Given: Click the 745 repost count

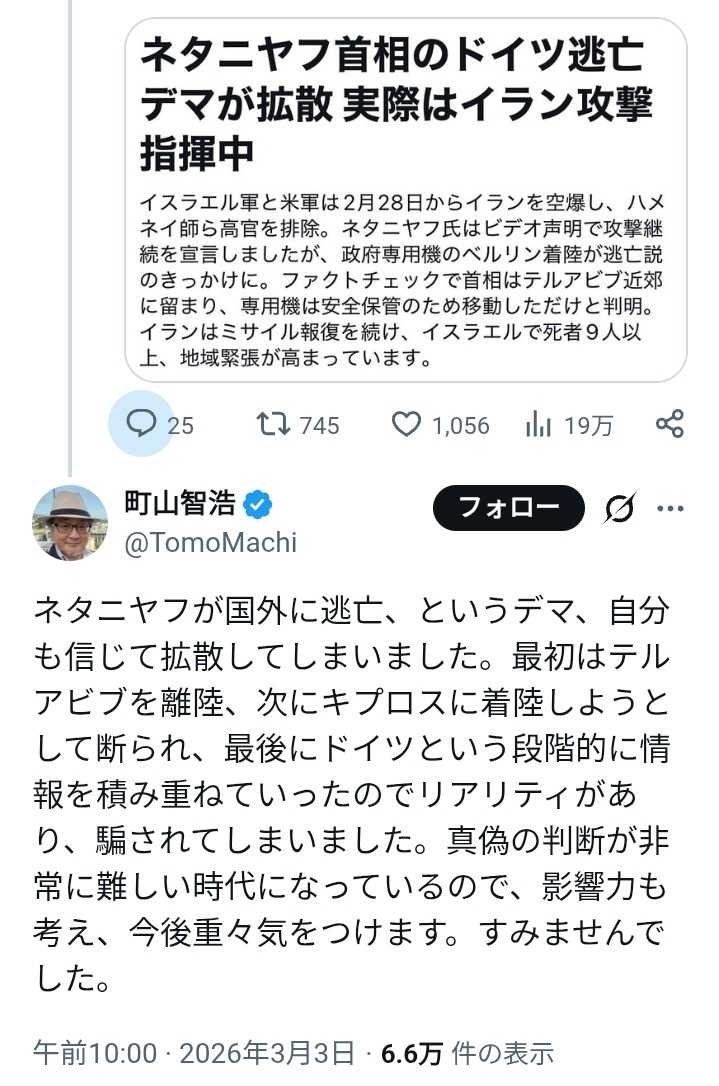Looking at the screenshot, I should 319,426.
